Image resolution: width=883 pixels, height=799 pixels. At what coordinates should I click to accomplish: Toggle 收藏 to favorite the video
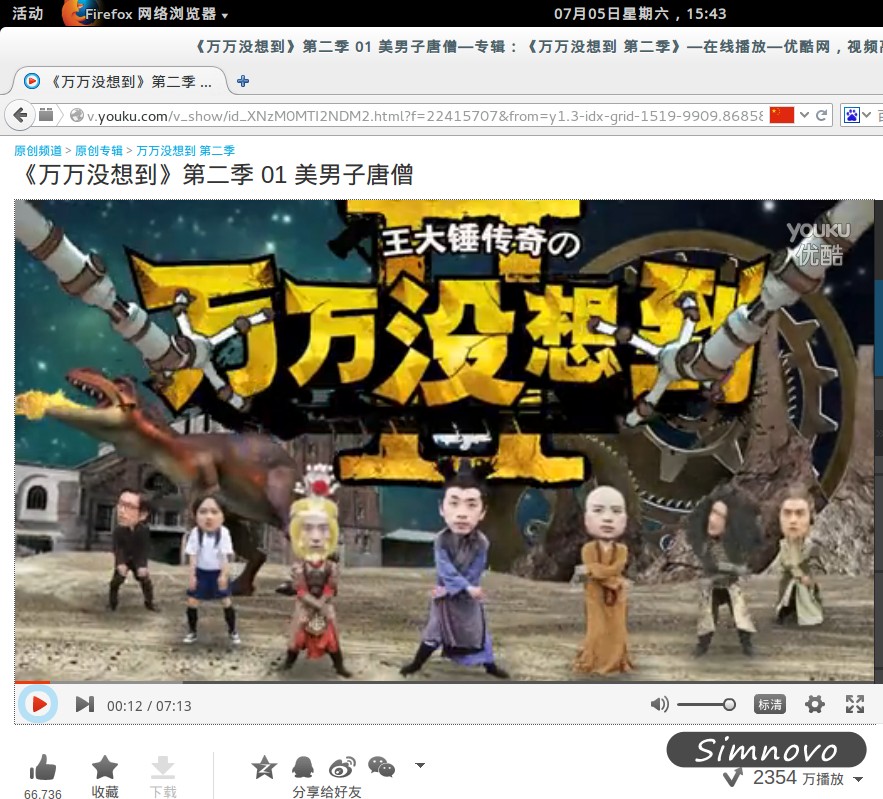click(104, 770)
